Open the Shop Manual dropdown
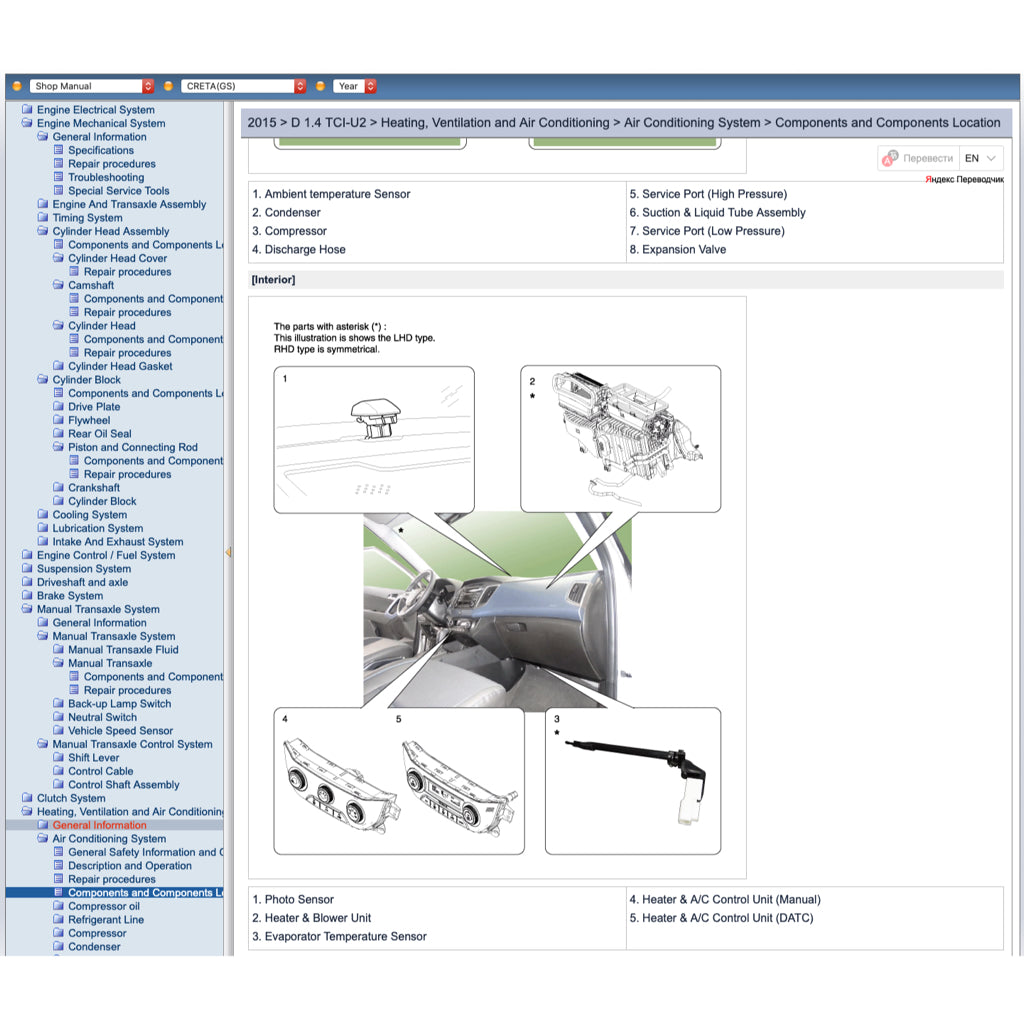Viewport: 1024px width, 1024px height. tap(91, 86)
